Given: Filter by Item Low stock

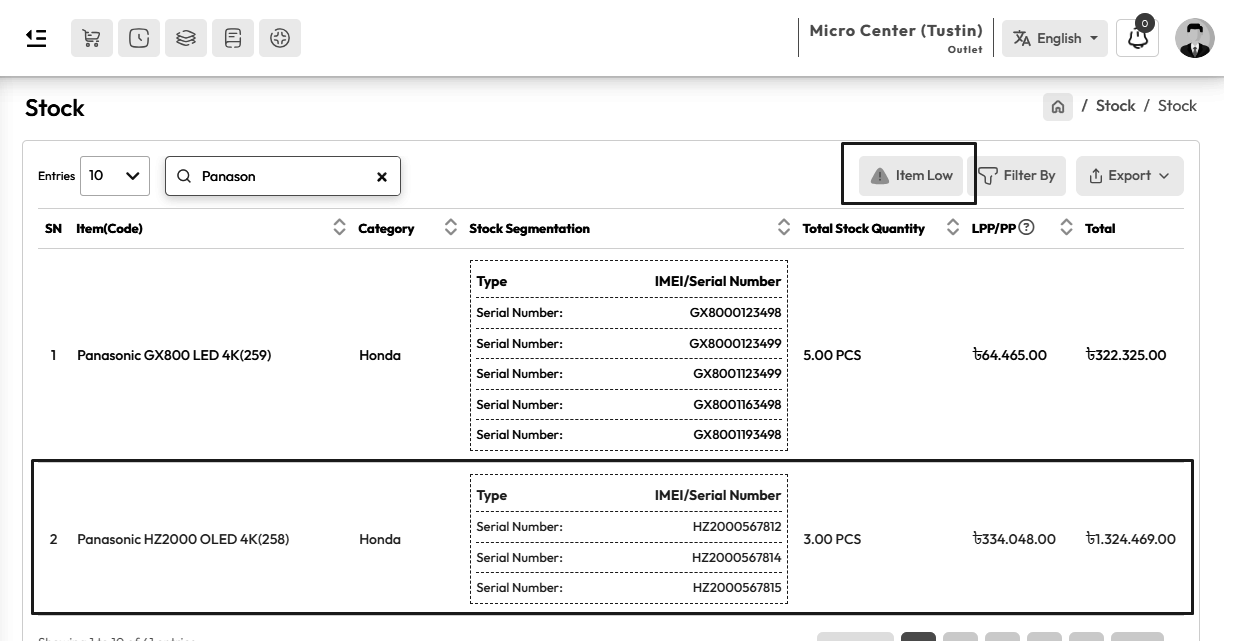Looking at the screenshot, I should pyautogui.click(x=911, y=176).
